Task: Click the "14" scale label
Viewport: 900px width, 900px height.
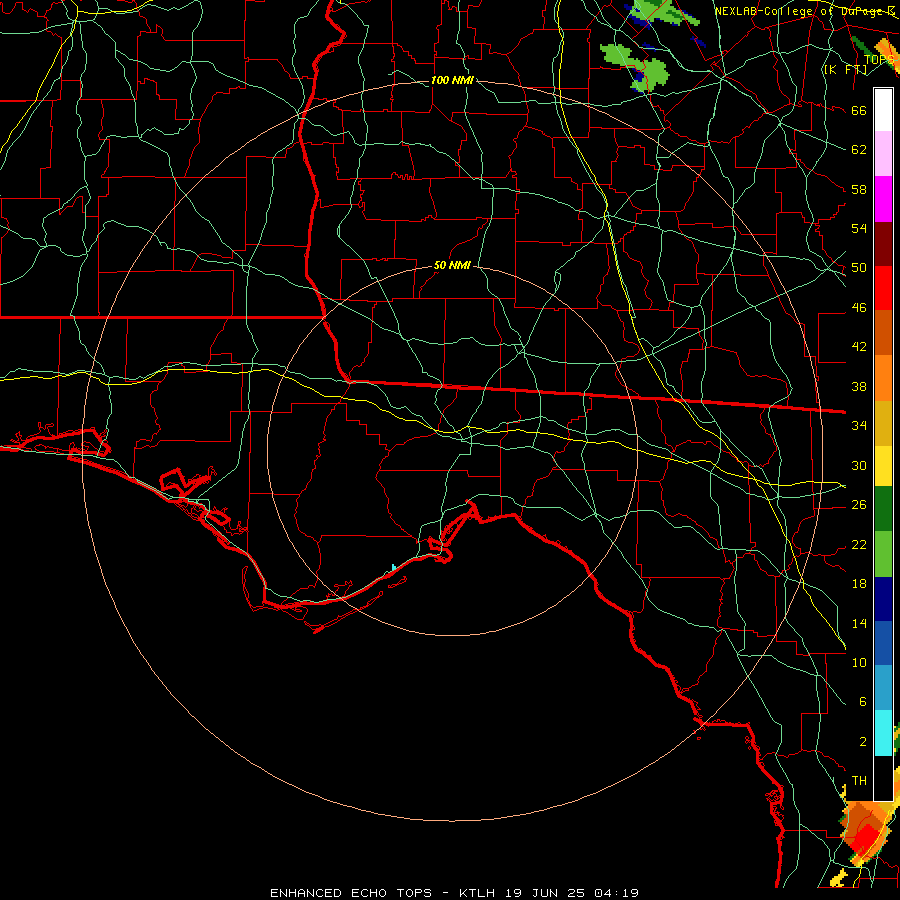Action: click(859, 623)
